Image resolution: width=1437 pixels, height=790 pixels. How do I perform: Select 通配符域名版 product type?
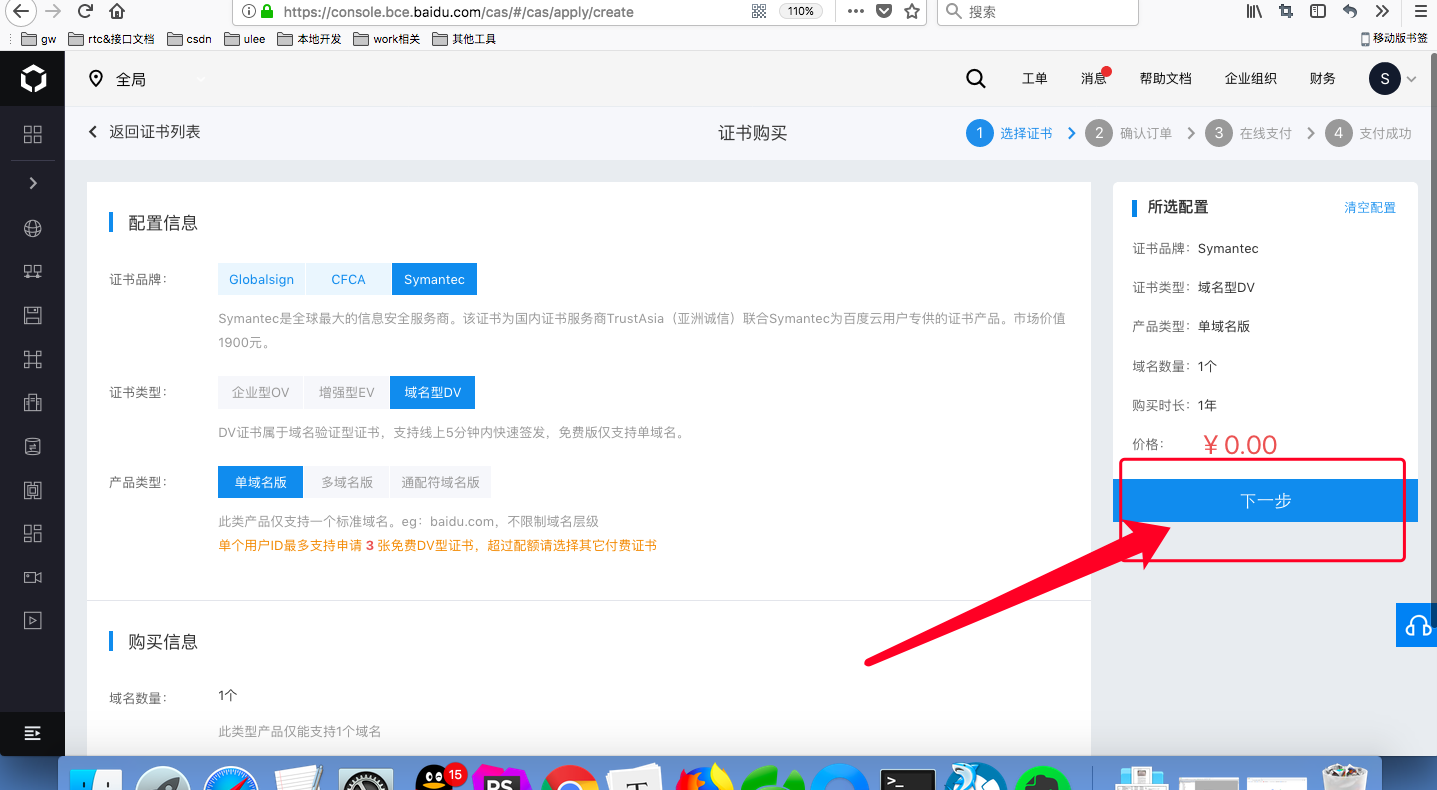[440, 482]
